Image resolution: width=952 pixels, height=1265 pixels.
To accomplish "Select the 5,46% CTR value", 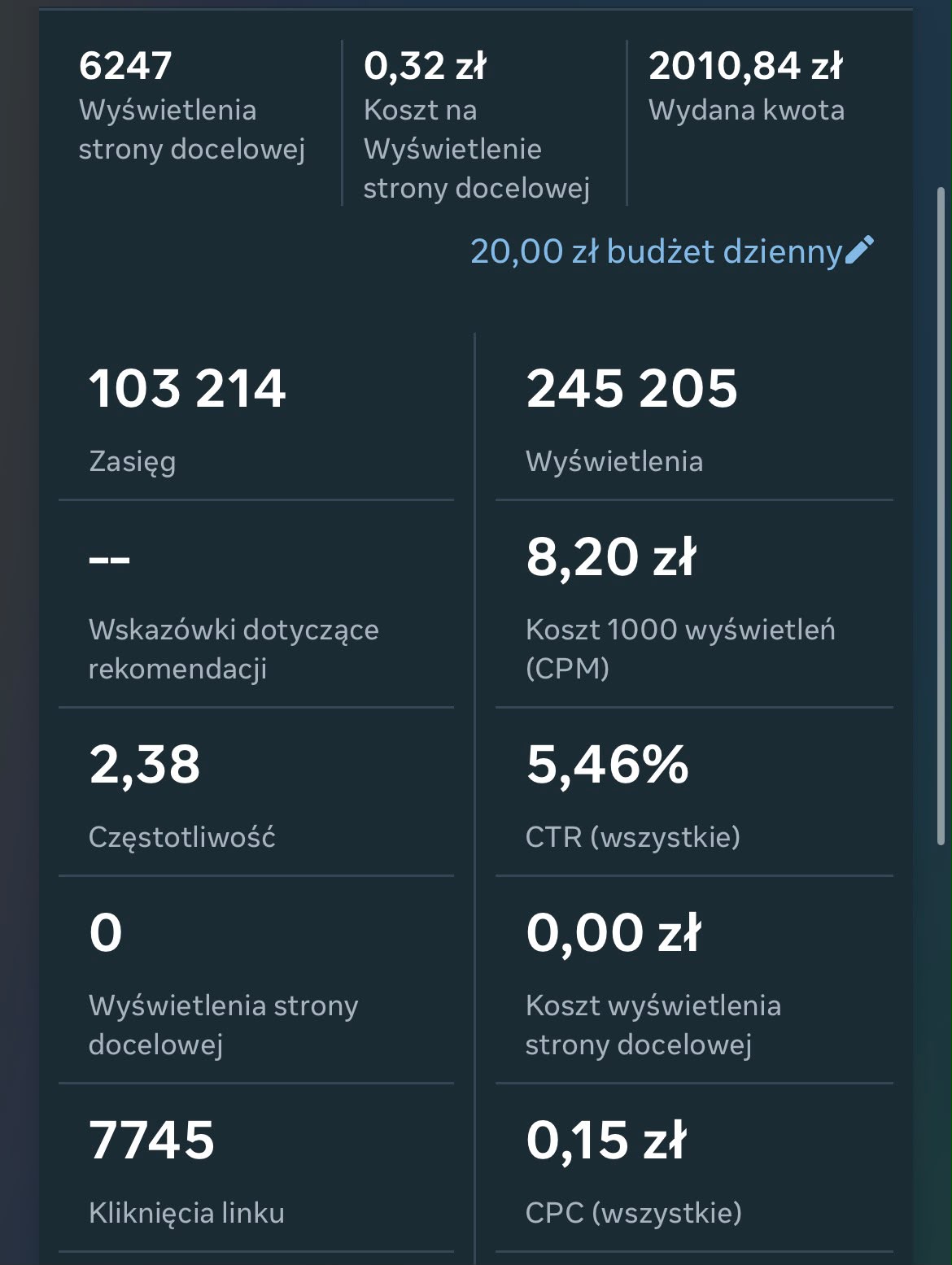I will (x=607, y=765).
